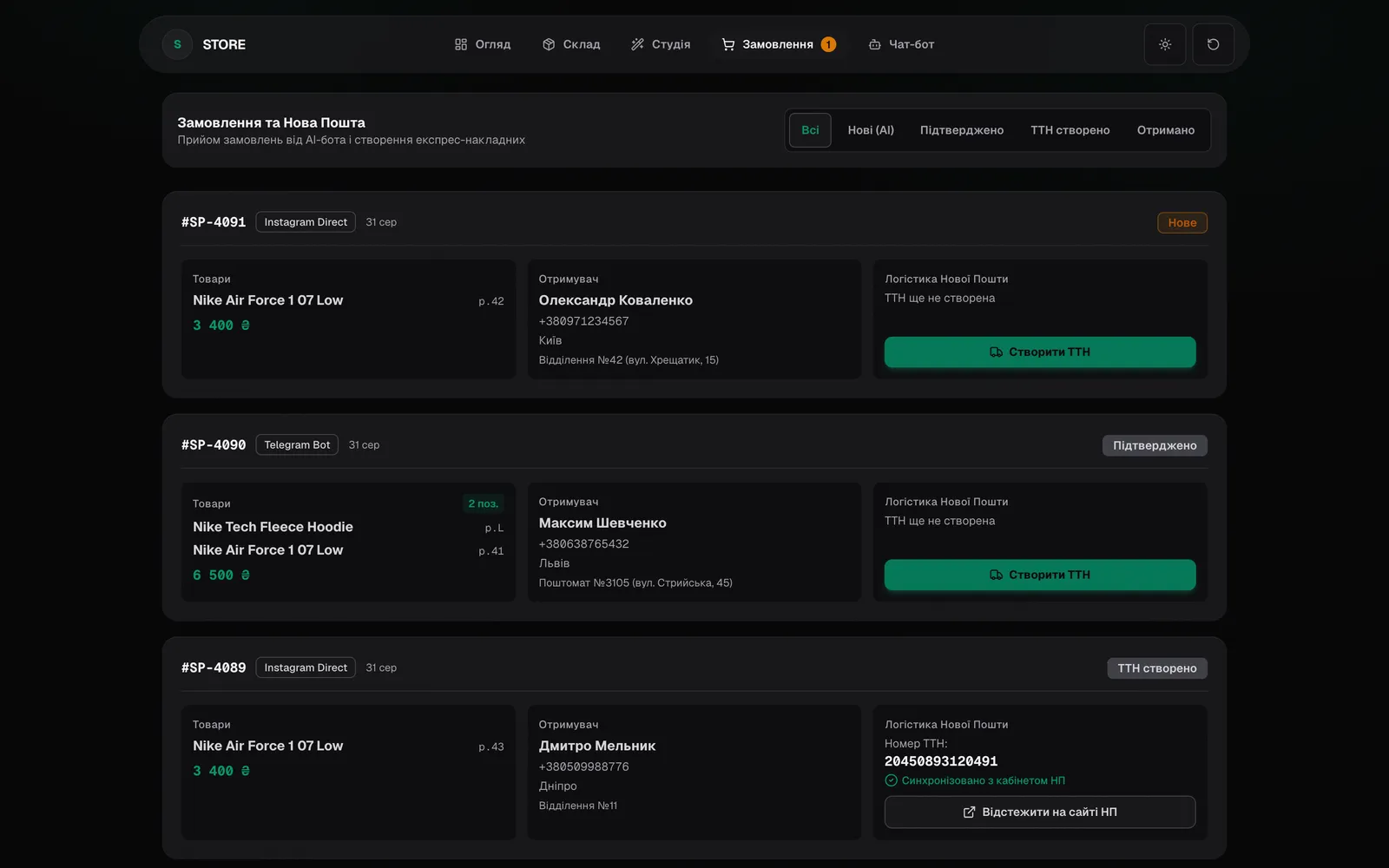Filter orders by Отримано
This screenshot has height=868, width=1389.
tap(1166, 130)
